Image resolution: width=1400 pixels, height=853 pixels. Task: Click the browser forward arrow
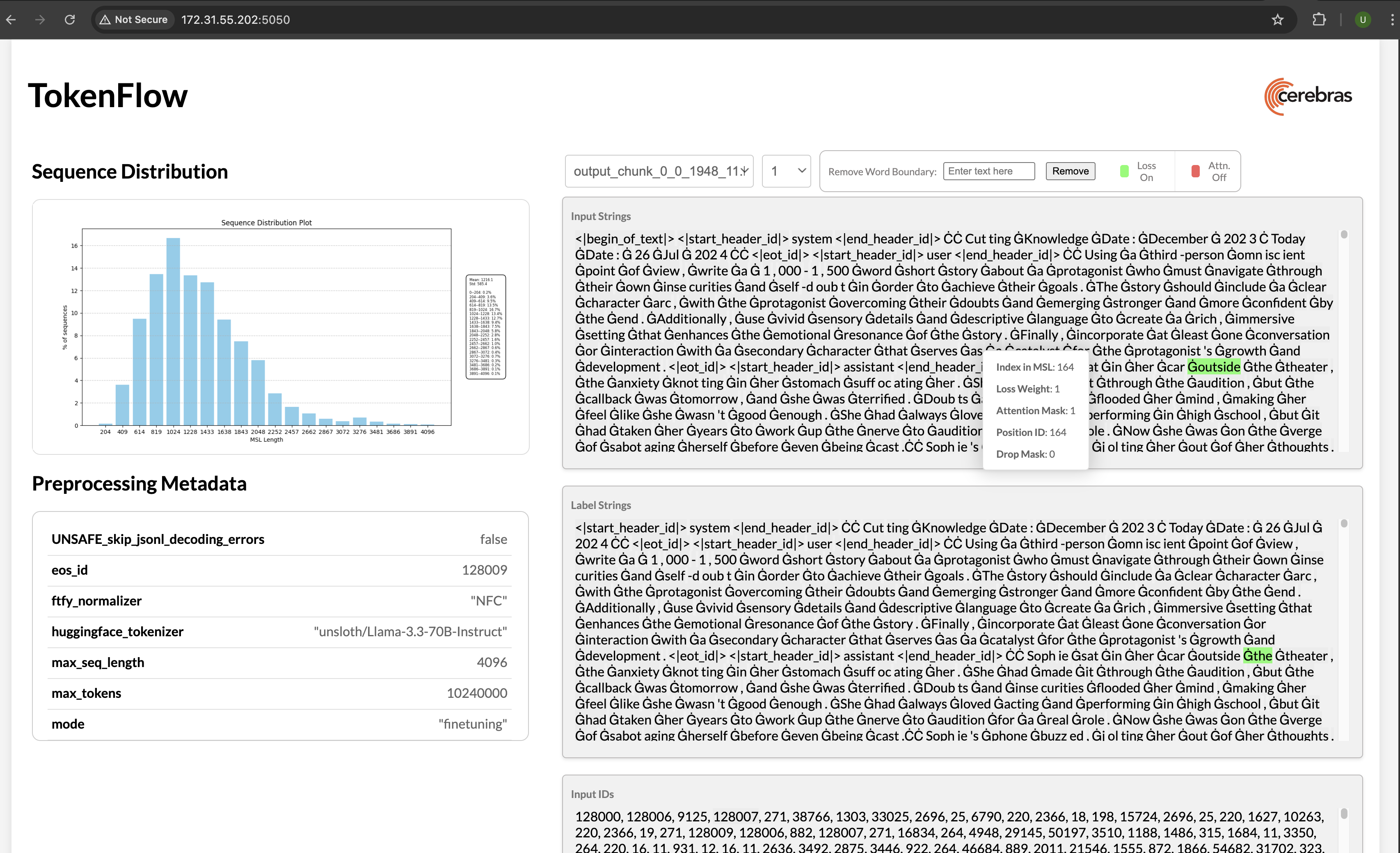tap(40, 20)
